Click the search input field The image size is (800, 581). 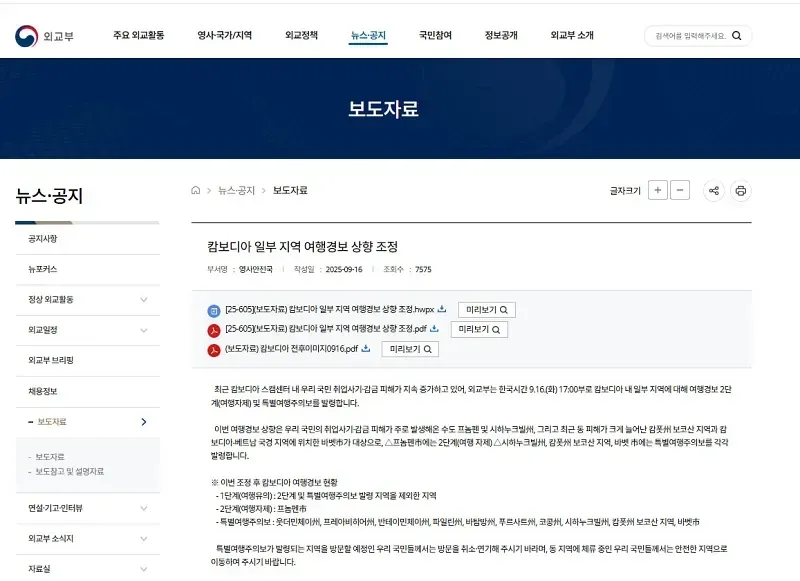[688, 36]
